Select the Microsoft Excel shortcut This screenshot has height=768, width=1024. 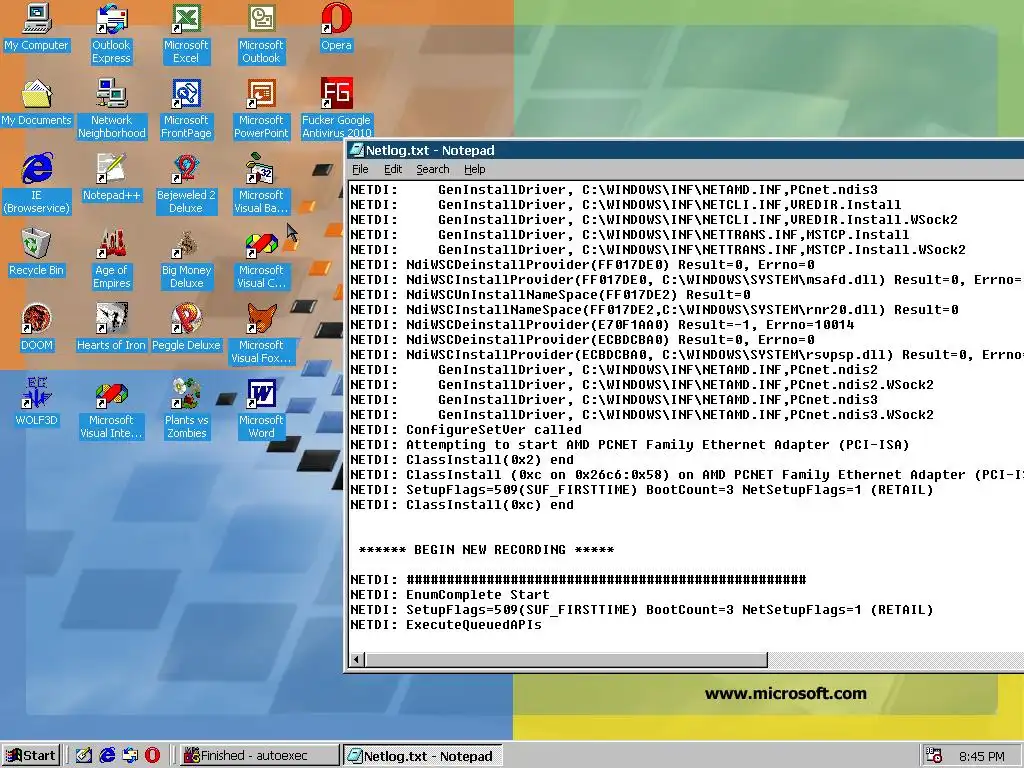(x=186, y=33)
